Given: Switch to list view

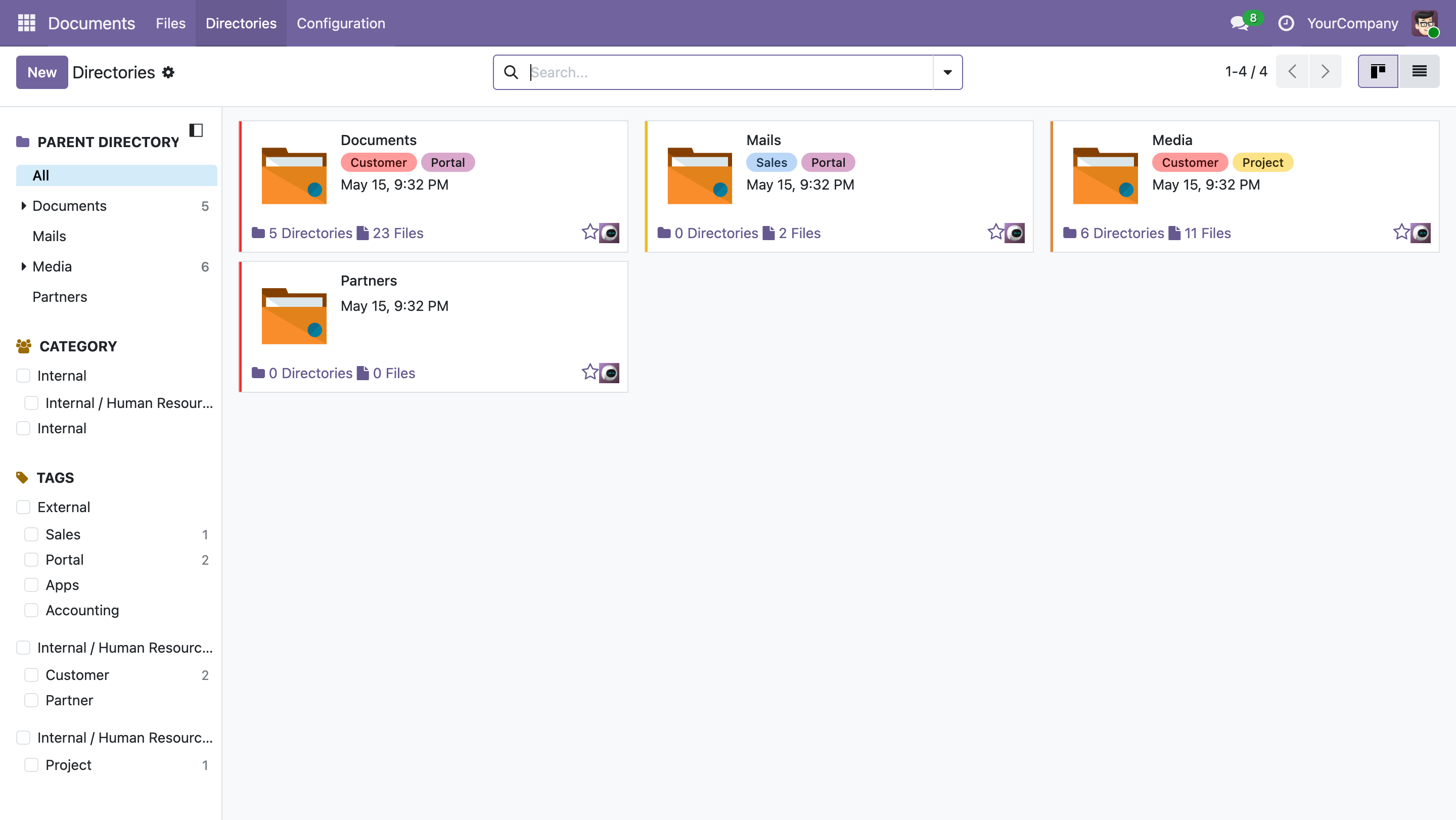Looking at the screenshot, I should click(x=1419, y=71).
